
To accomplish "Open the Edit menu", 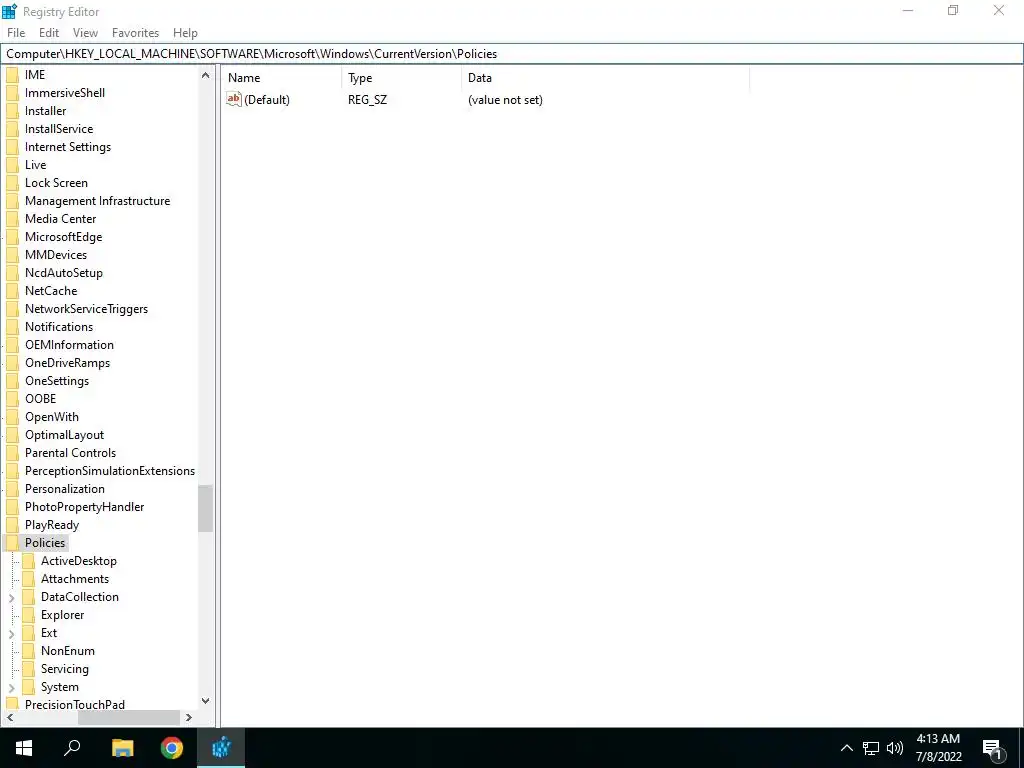I will click(x=48, y=33).
